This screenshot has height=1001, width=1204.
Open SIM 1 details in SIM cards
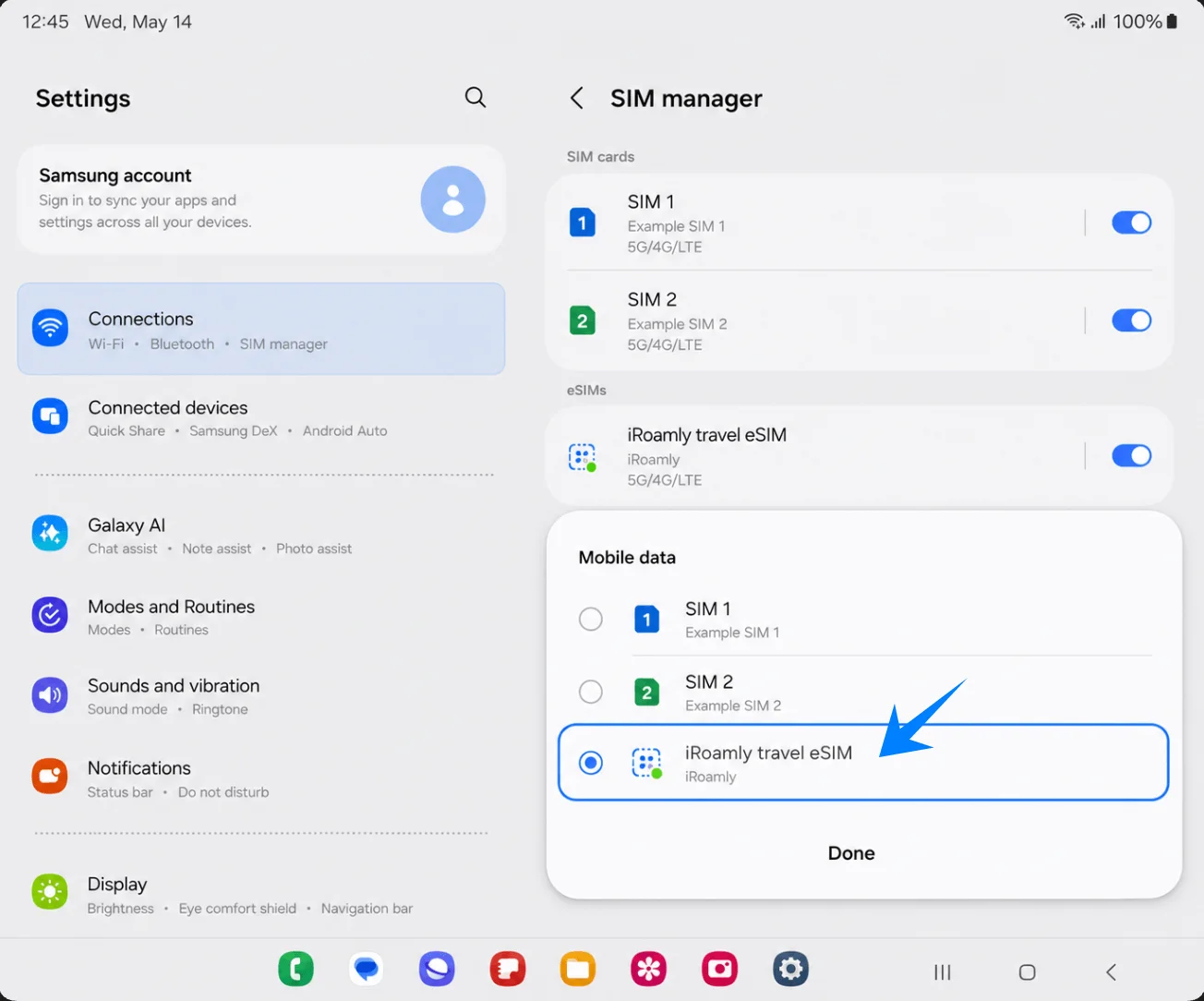[814, 223]
